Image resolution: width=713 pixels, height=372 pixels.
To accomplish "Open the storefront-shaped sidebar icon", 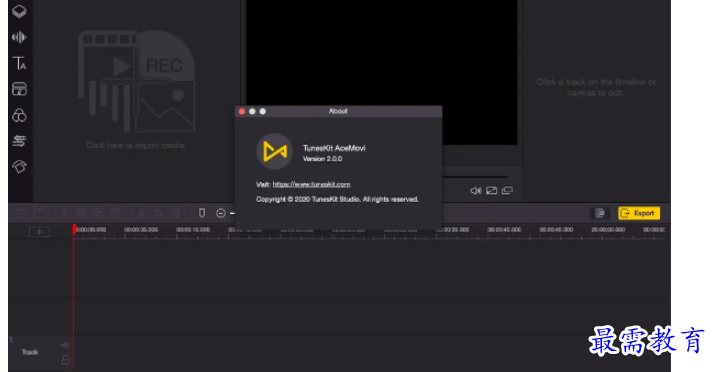I will click(19, 89).
